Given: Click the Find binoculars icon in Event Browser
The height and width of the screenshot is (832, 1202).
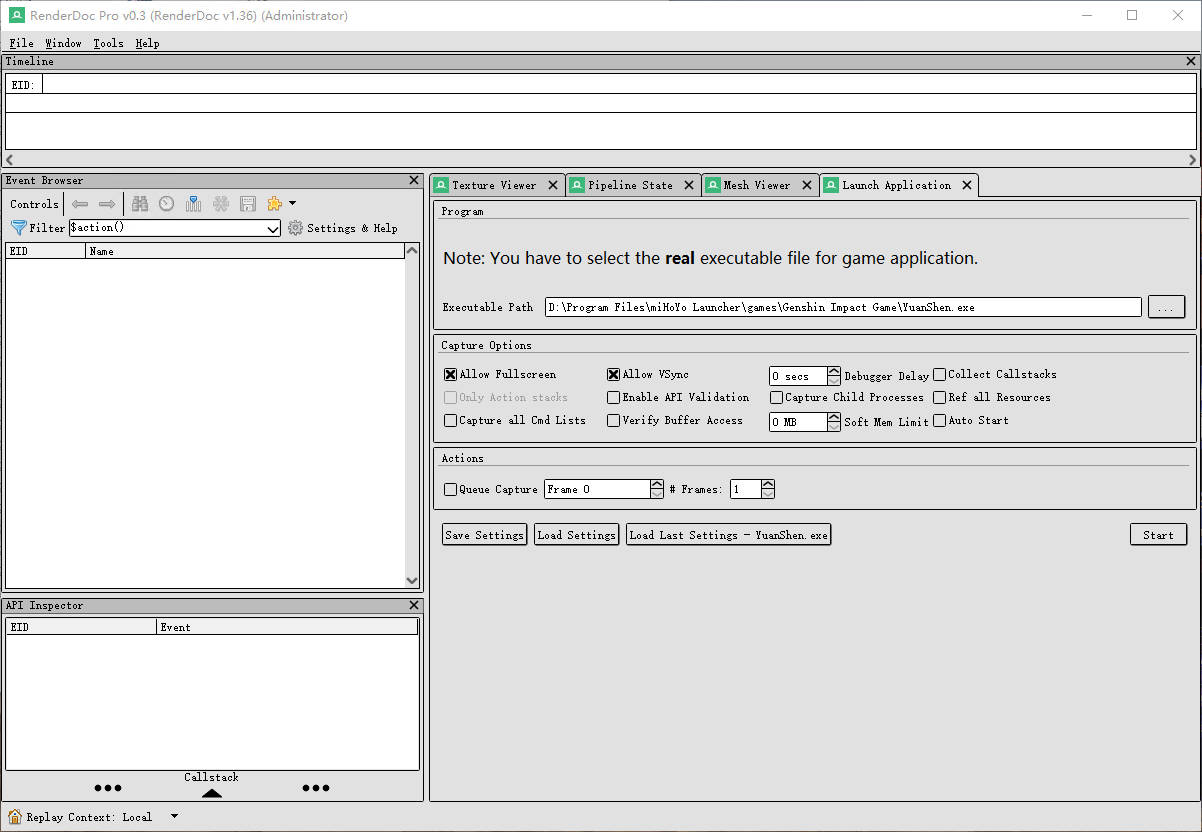Looking at the screenshot, I should coord(140,204).
